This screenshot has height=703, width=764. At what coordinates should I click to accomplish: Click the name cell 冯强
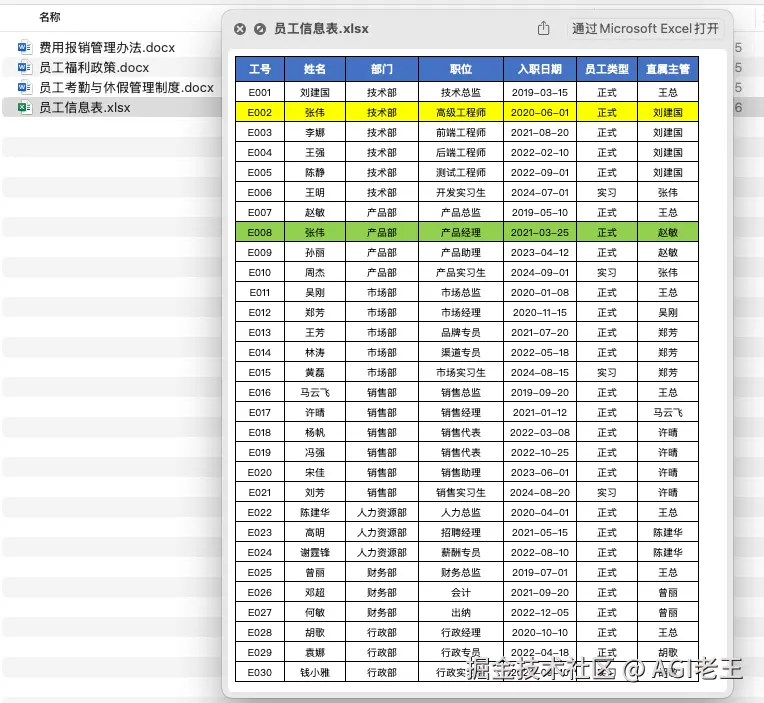(315, 452)
